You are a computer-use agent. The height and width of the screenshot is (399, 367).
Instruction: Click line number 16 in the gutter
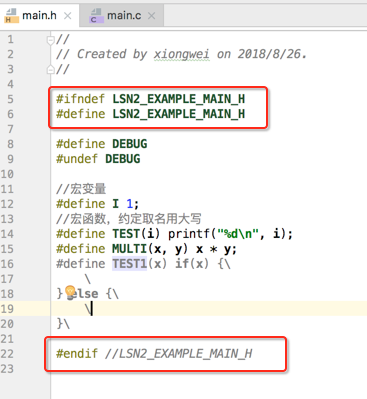click(x=7, y=264)
